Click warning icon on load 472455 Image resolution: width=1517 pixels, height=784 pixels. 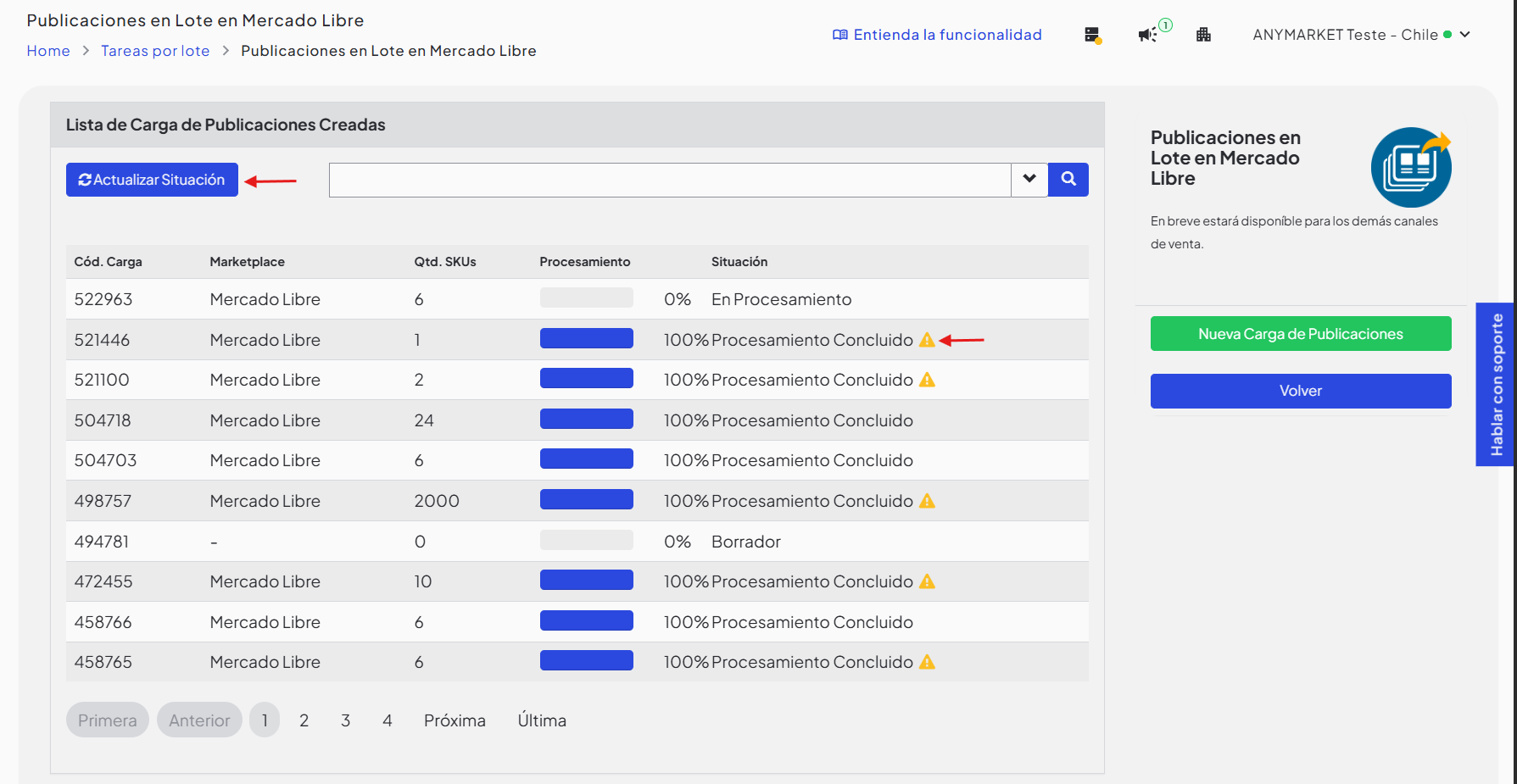pos(927,581)
